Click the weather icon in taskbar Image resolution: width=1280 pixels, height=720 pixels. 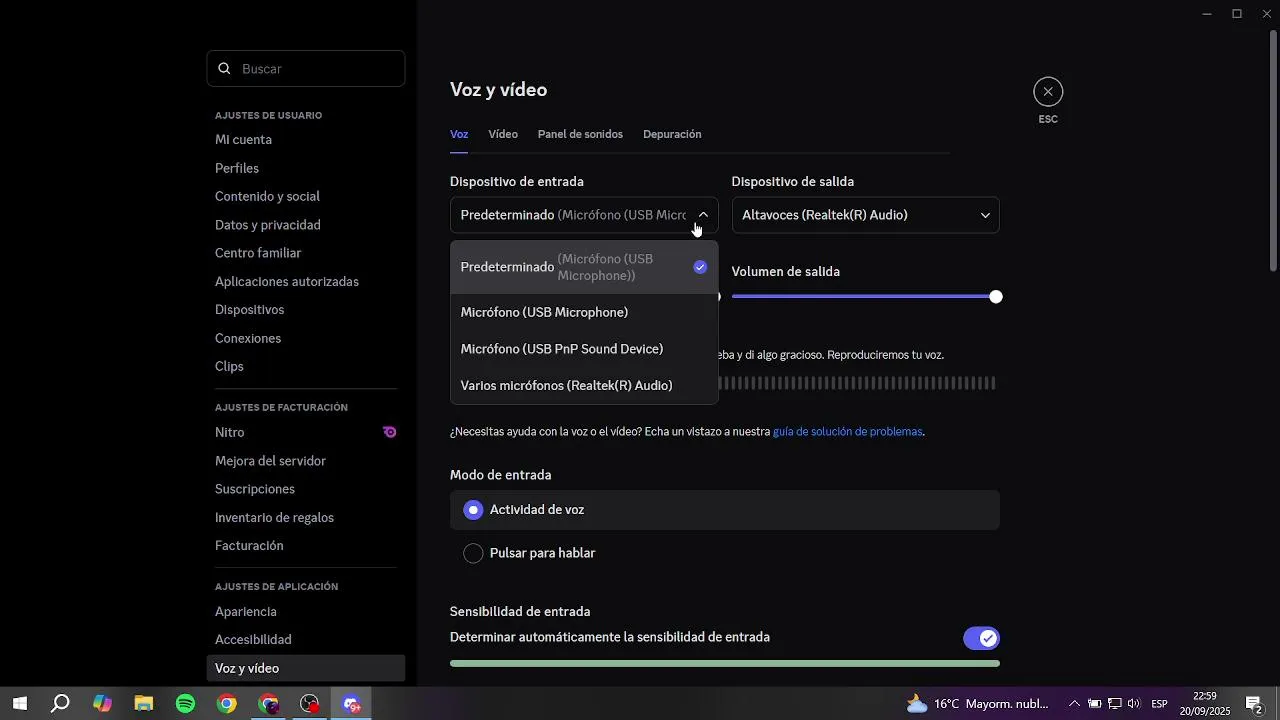point(916,704)
